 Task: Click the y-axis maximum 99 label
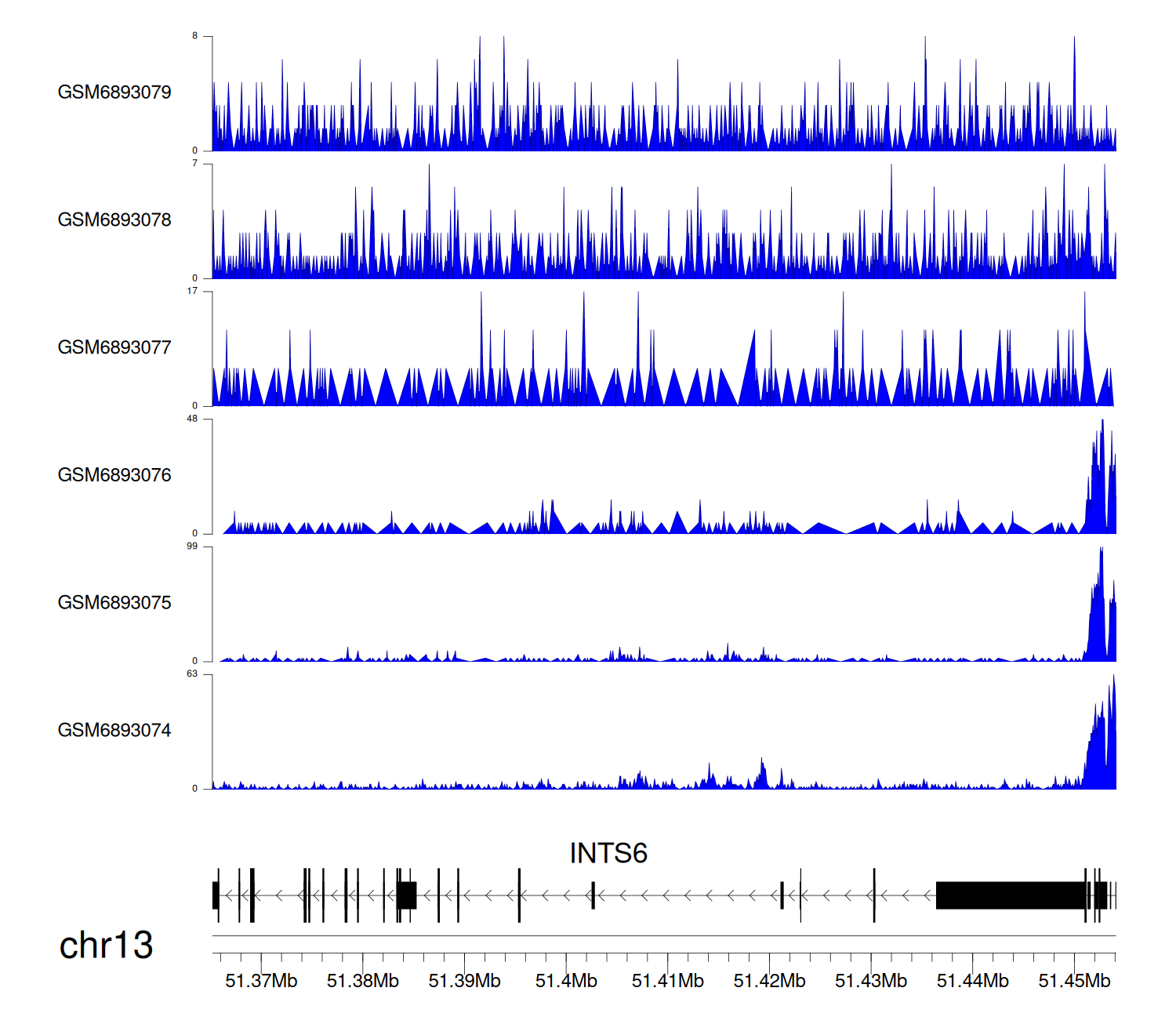(x=192, y=546)
